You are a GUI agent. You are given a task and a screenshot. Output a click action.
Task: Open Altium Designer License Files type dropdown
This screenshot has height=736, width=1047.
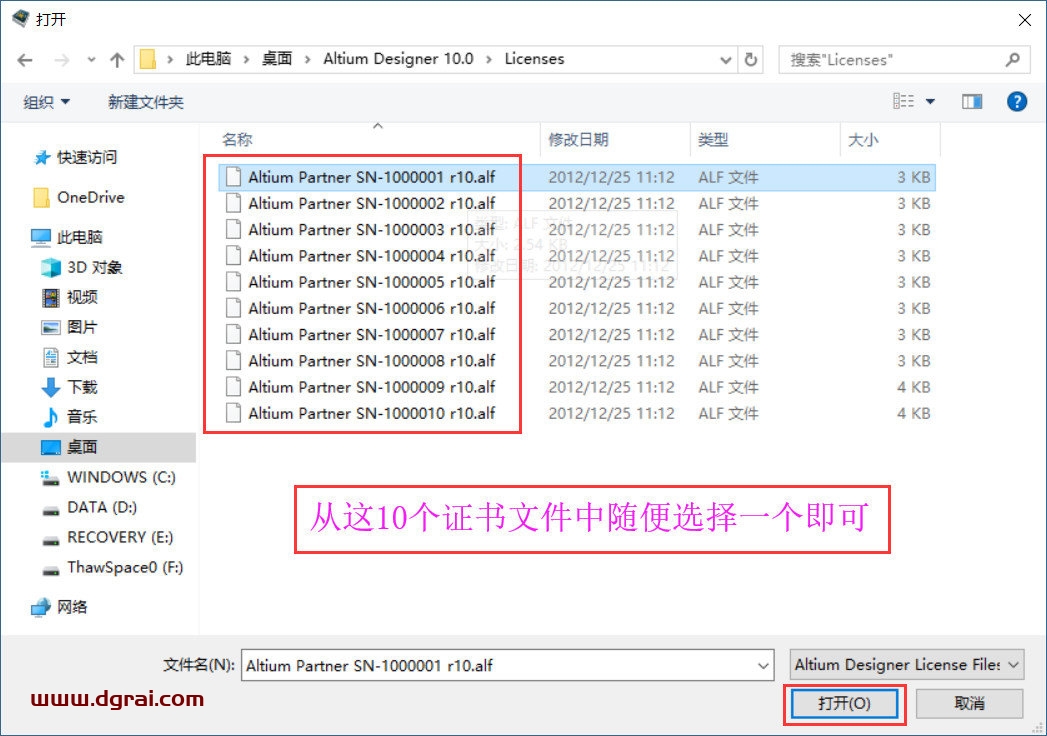[906, 665]
